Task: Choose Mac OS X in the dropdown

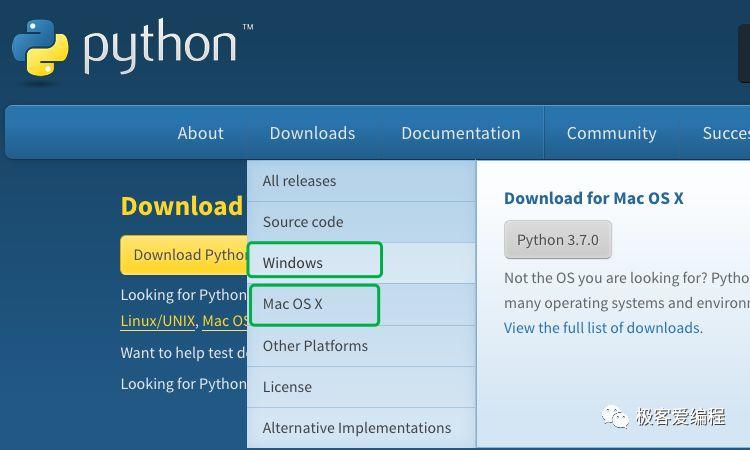Action: [x=362, y=304]
